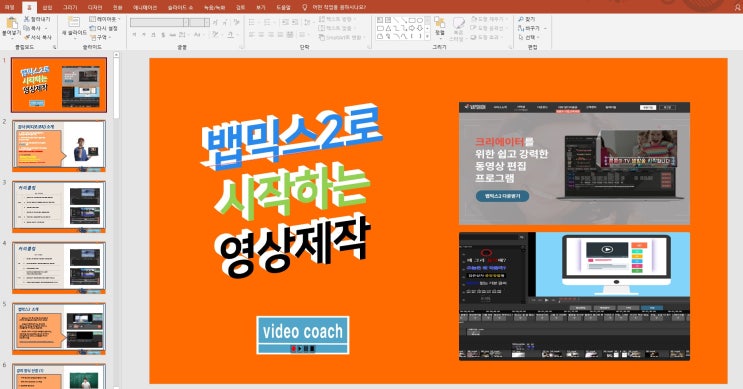
Task: Click the account user icon in title bar
Action: 737,7
